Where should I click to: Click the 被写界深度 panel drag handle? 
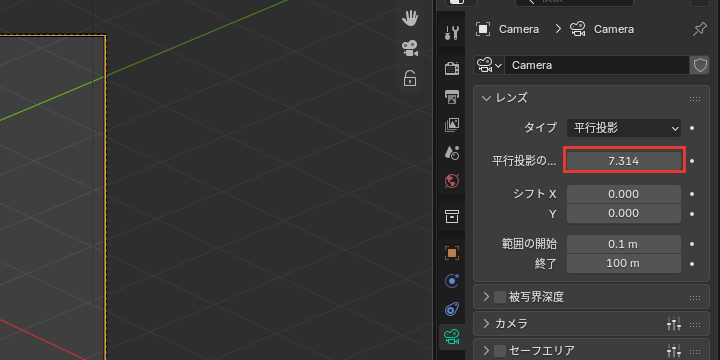click(x=695, y=298)
